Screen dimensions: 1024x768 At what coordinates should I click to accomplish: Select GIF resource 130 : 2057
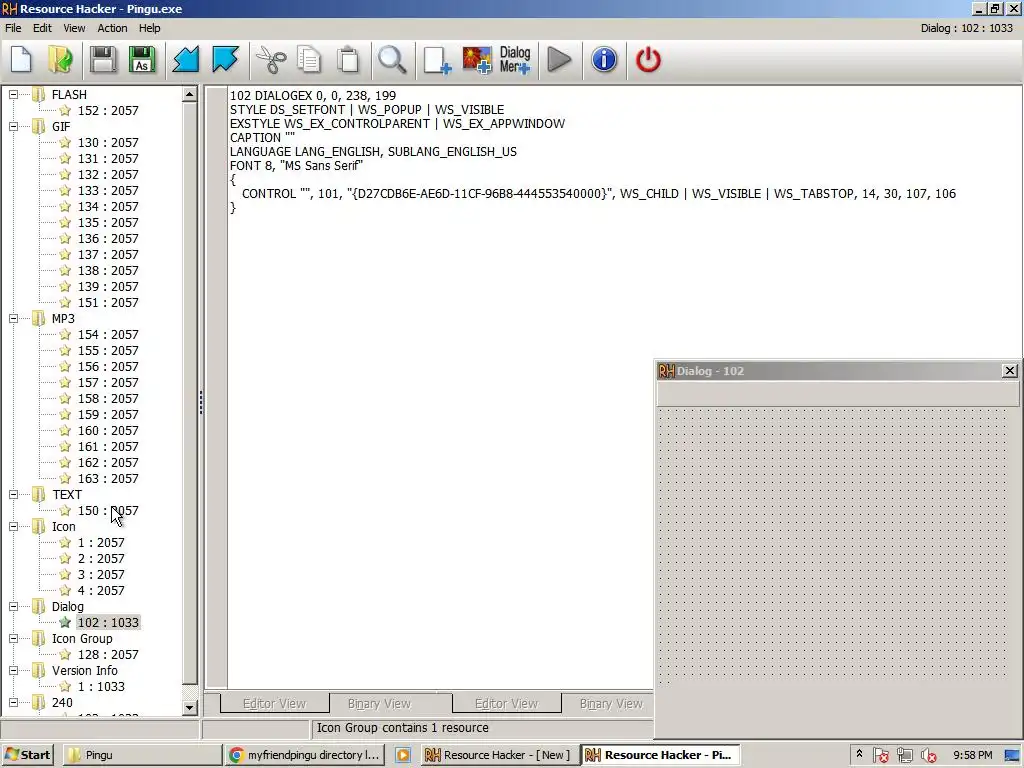(x=108, y=142)
